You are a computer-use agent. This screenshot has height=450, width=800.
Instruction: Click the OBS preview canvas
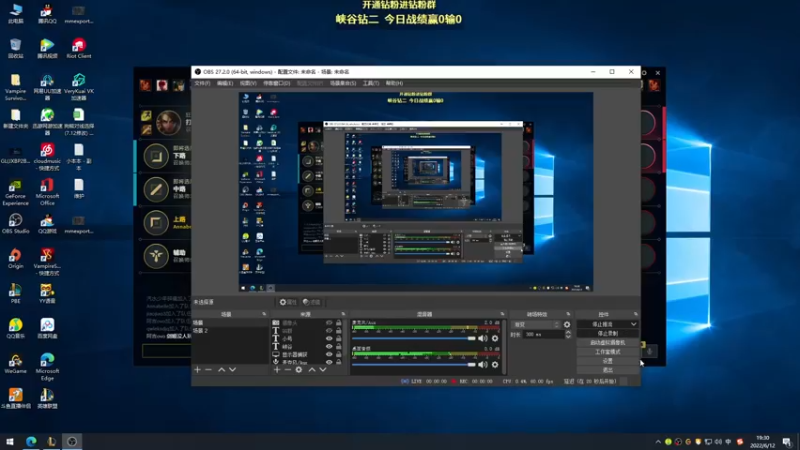click(x=416, y=192)
